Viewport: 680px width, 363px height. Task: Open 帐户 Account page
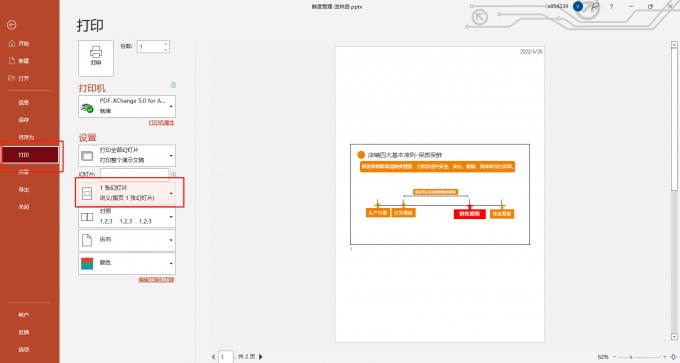24,315
